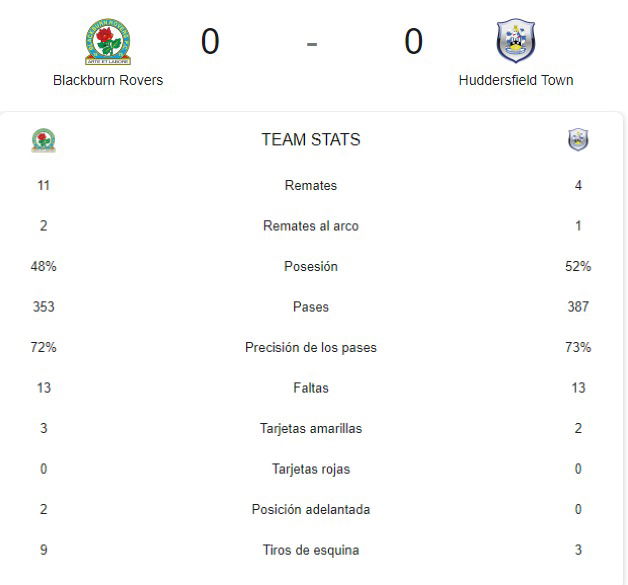Screen dimensions: 628x585
Task: Click the large Huddersfield Town crest
Action: pyautogui.click(x=515, y=40)
